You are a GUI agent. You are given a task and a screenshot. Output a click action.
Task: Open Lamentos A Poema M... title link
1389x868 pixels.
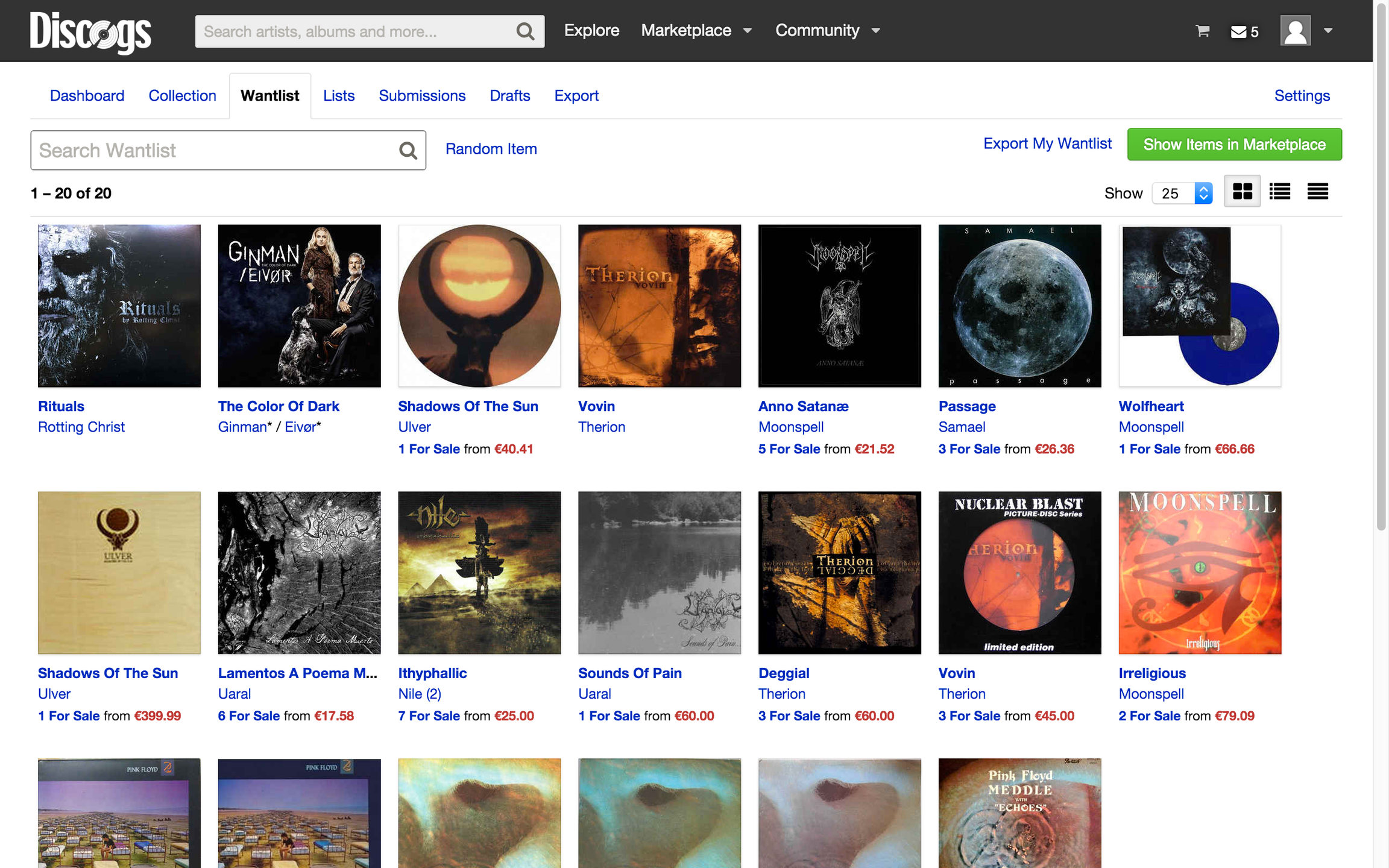(x=298, y=673)
